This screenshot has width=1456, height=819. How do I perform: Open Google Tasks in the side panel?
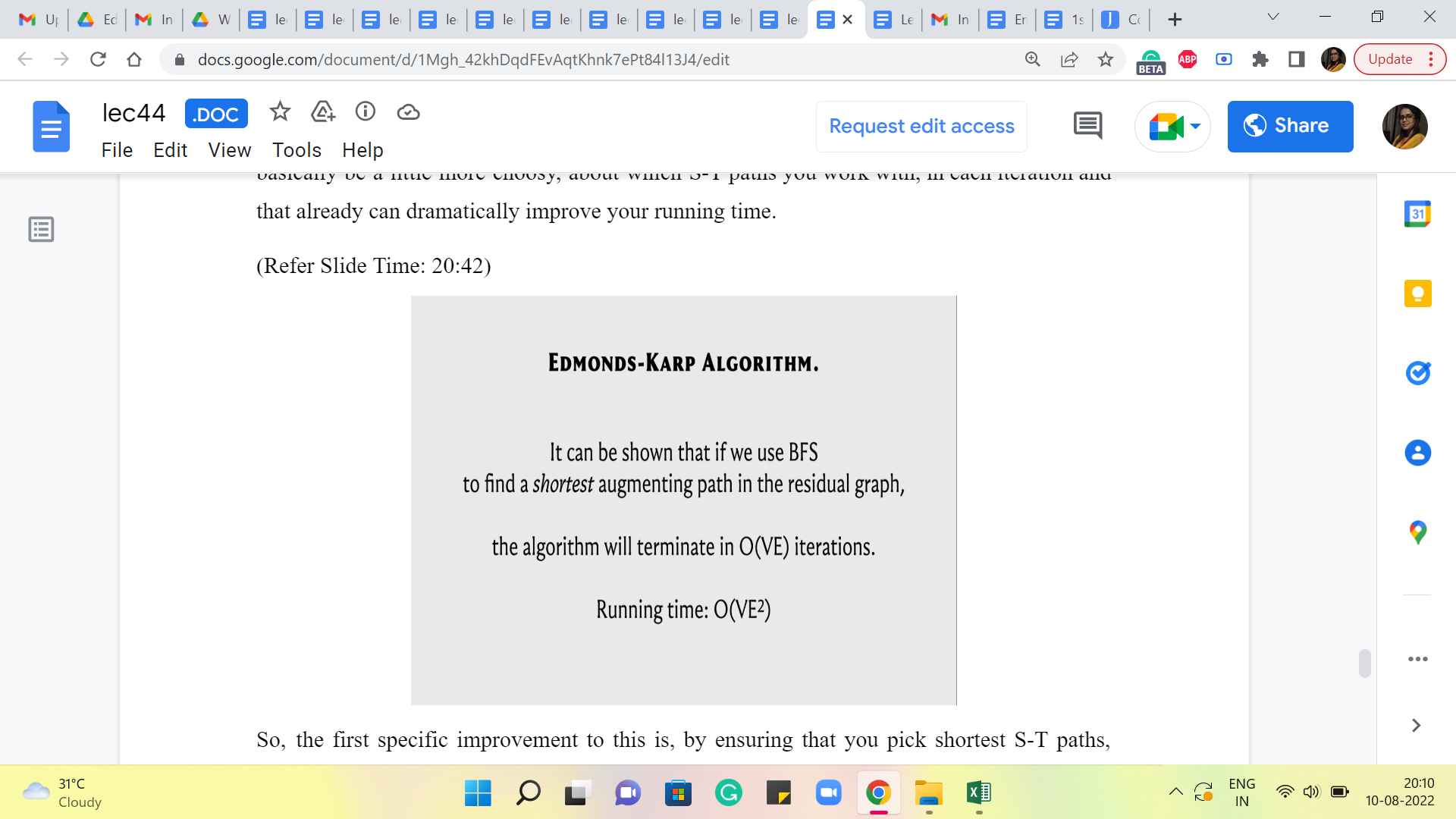click(1417, 373)
